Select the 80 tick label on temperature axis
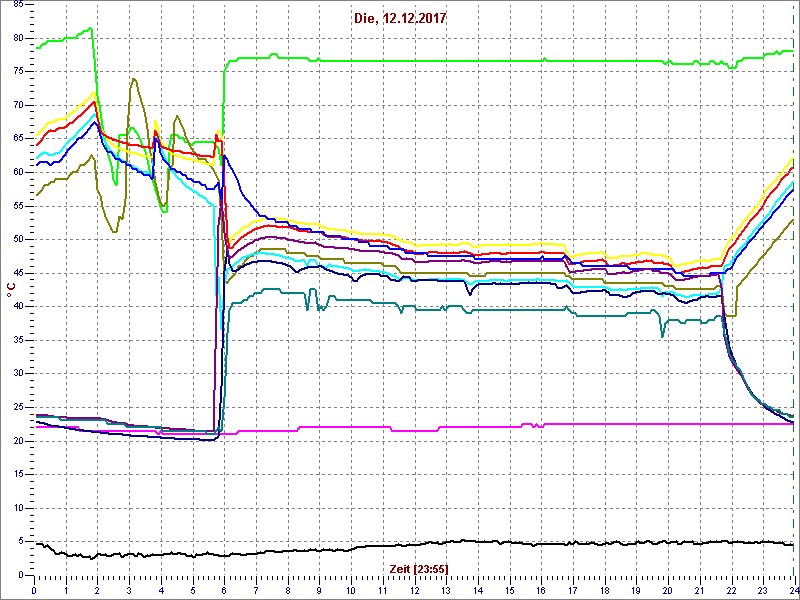 coord(17,38)
